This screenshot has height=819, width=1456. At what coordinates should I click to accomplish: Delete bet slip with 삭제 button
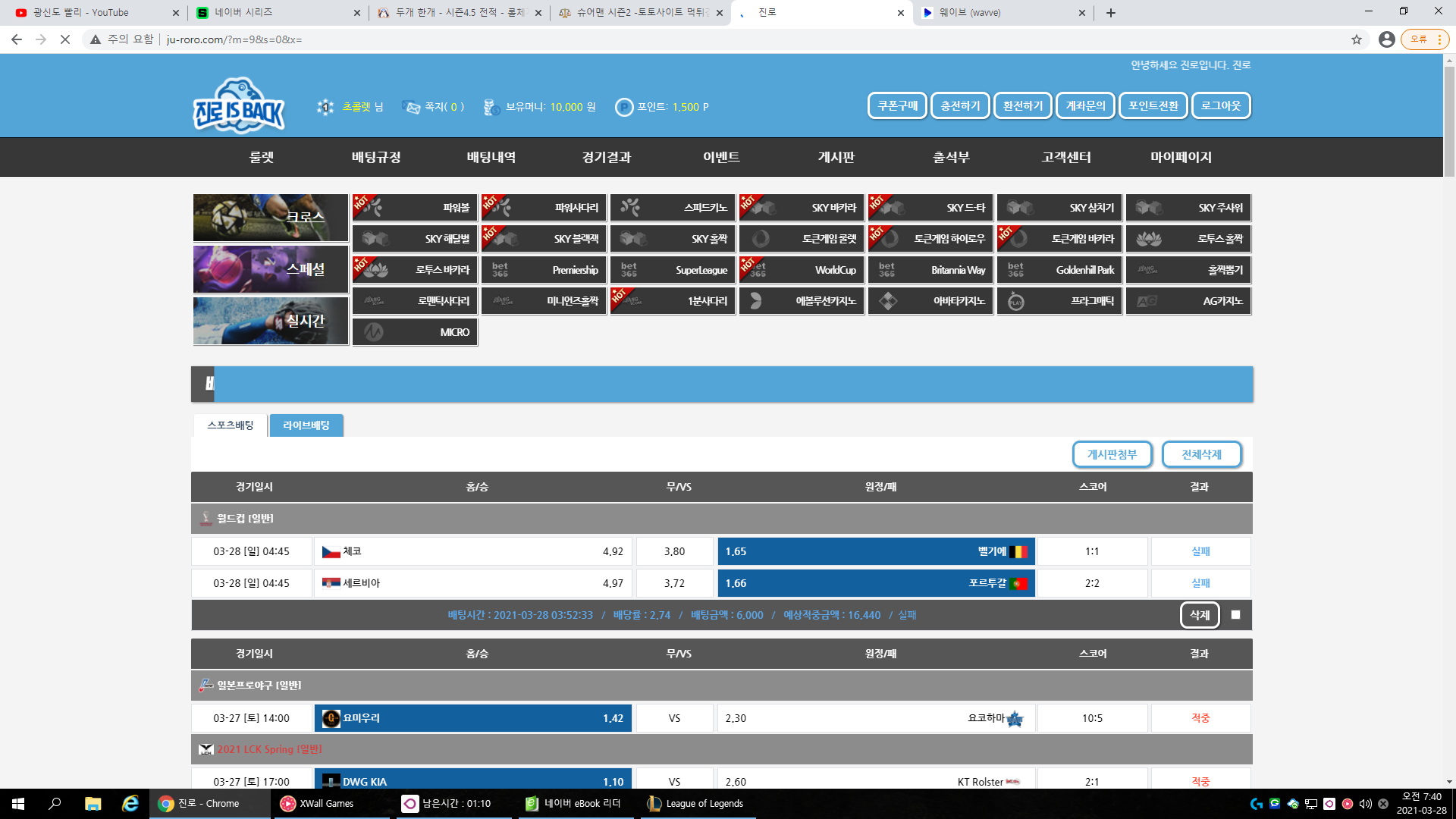pos(1199,615)
